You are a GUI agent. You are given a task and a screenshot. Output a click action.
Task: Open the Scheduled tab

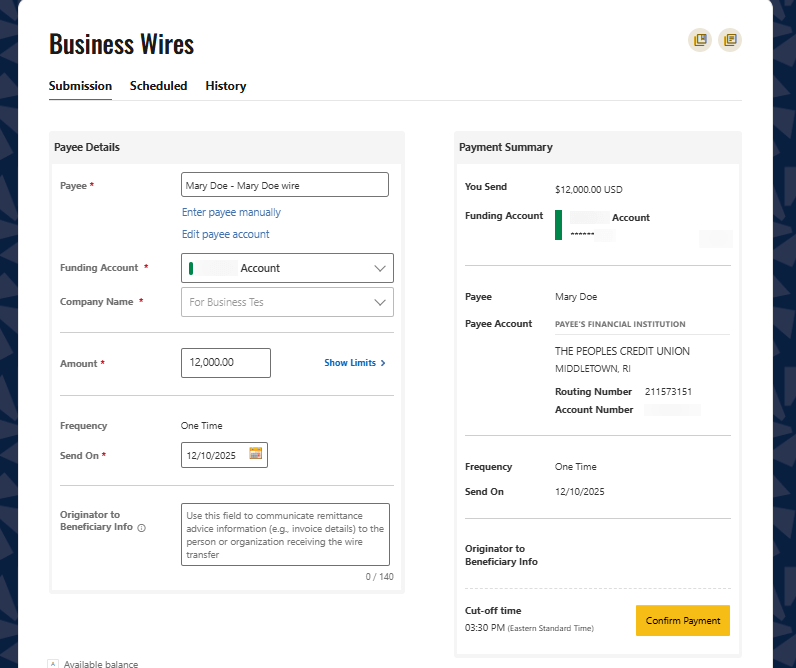click(158, 86)
